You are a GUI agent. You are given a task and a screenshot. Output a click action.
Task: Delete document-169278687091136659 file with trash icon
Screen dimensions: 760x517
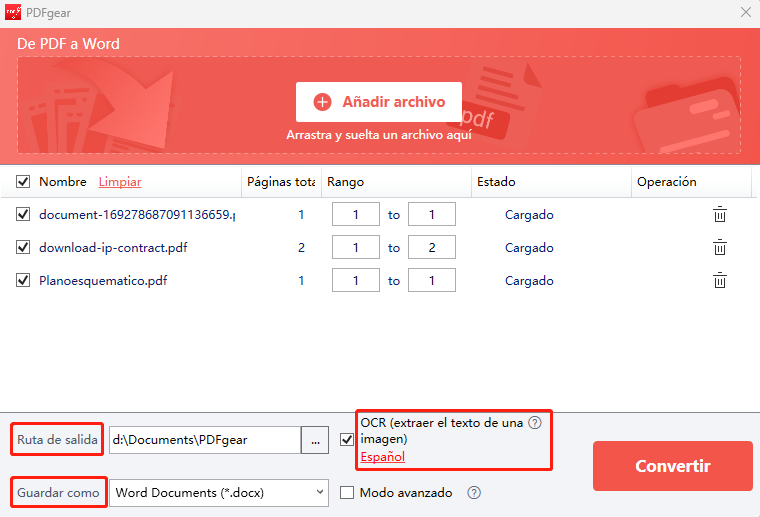click(x=719, y=215)
